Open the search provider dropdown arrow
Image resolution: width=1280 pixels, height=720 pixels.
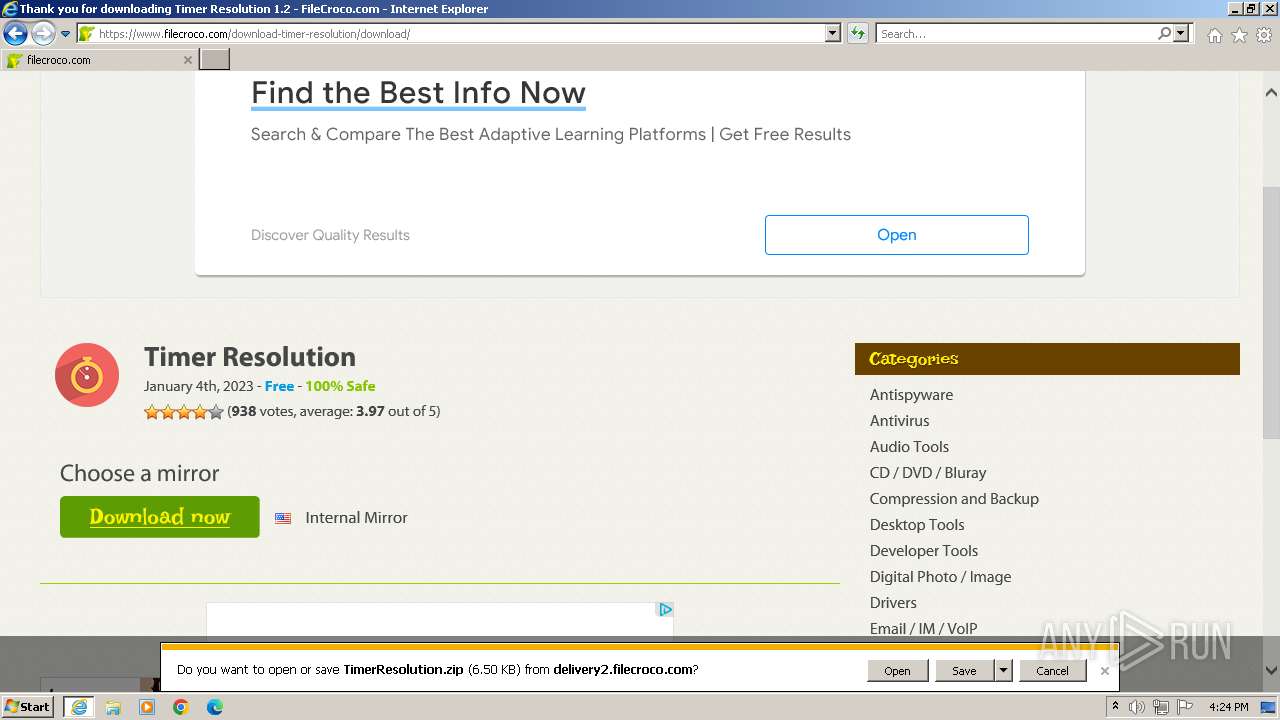point(1181,34)
